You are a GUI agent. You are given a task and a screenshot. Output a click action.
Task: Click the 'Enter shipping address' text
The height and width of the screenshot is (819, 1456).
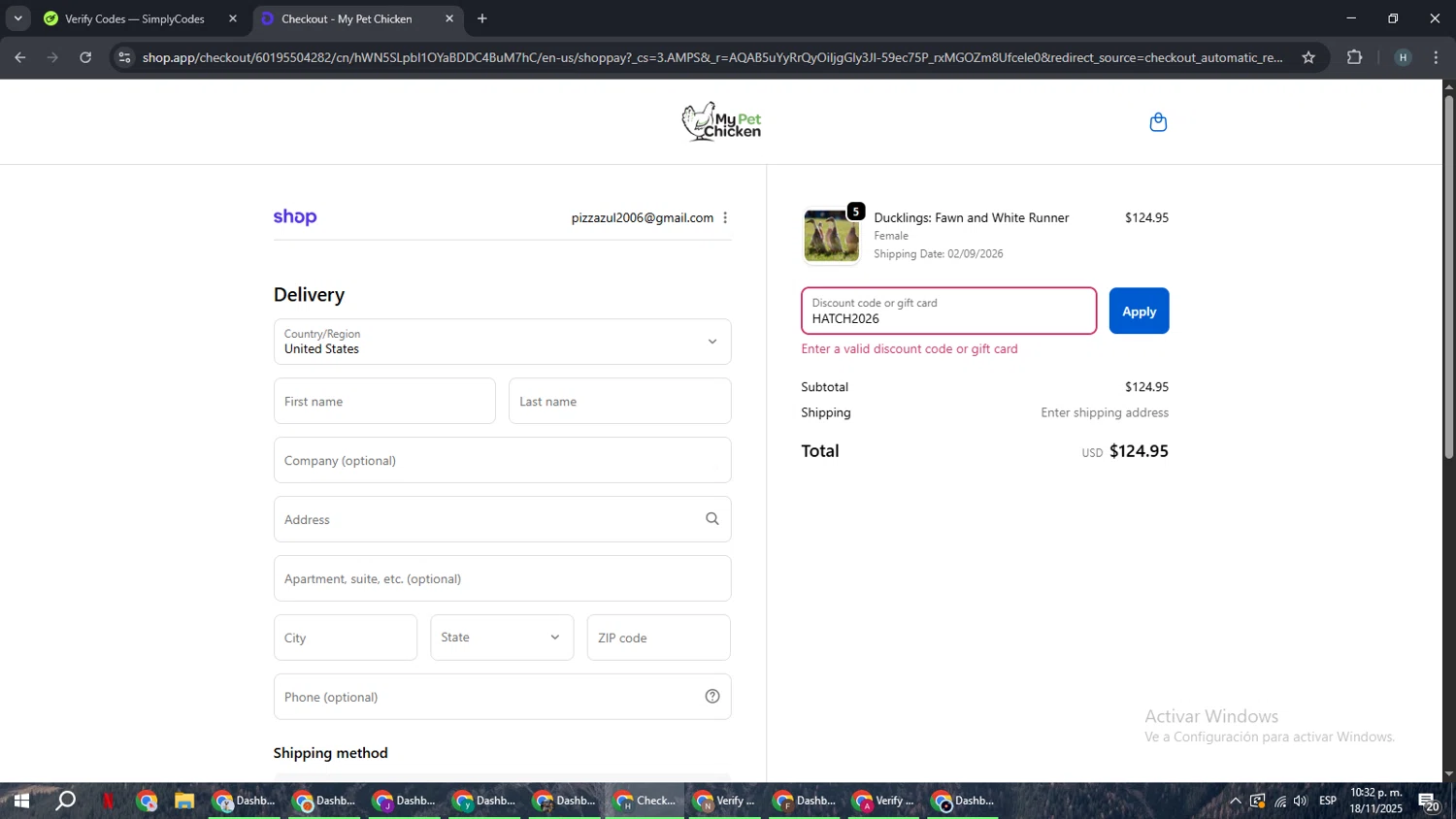[1105, 412]
